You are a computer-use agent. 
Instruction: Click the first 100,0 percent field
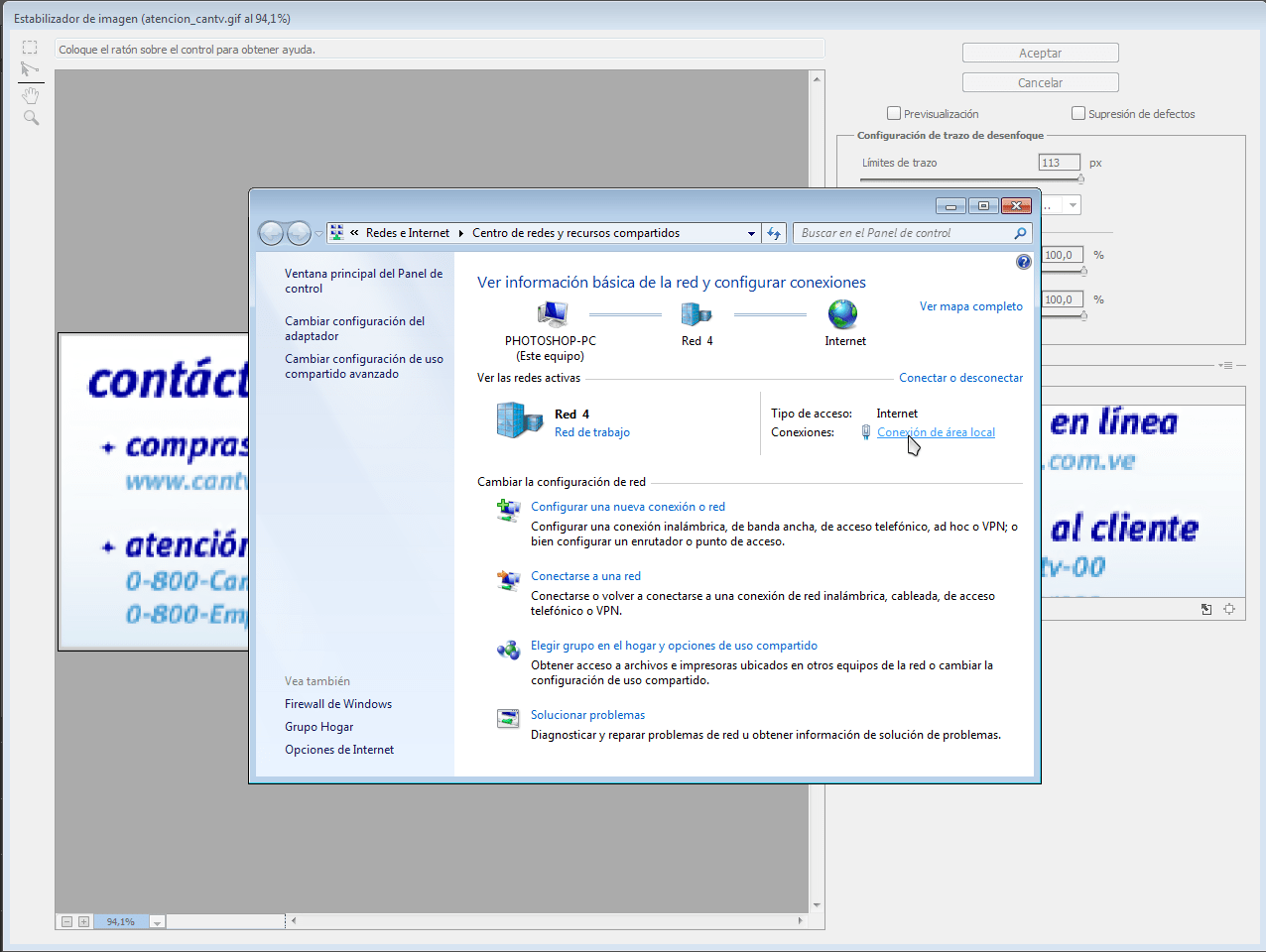click(1063, 255)
